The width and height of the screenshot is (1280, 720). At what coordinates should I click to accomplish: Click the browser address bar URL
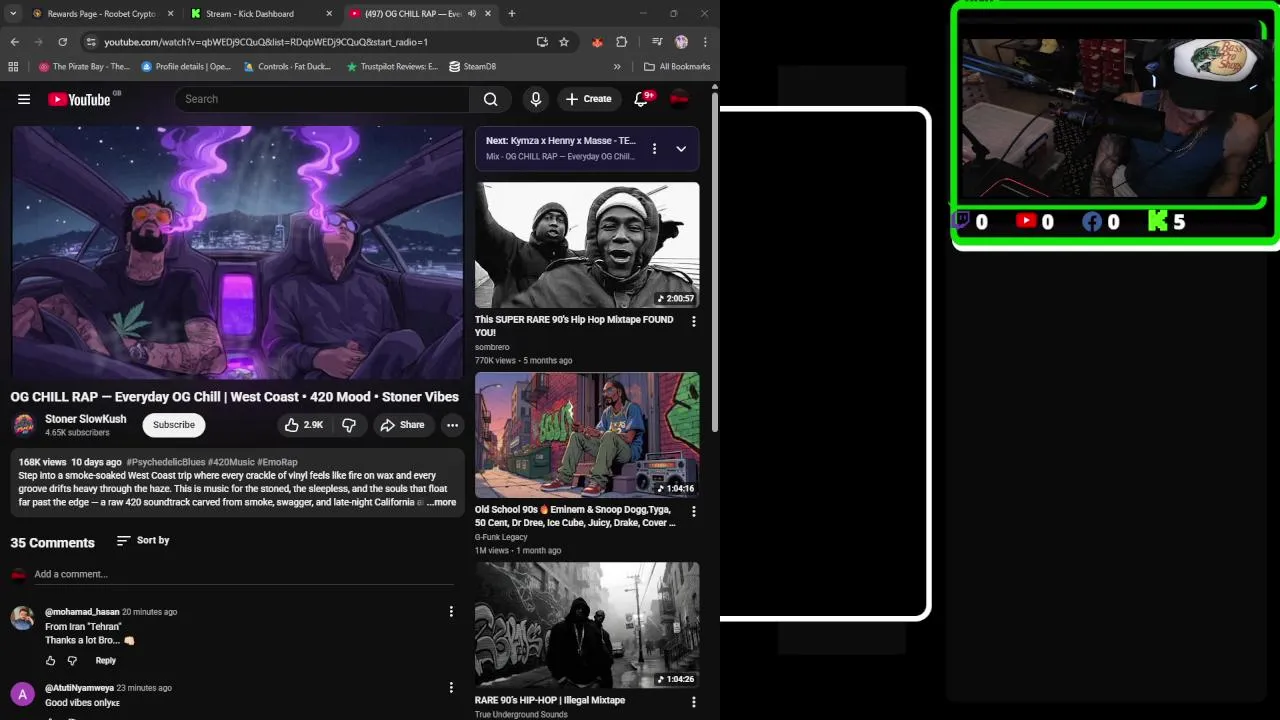(266, 42)
